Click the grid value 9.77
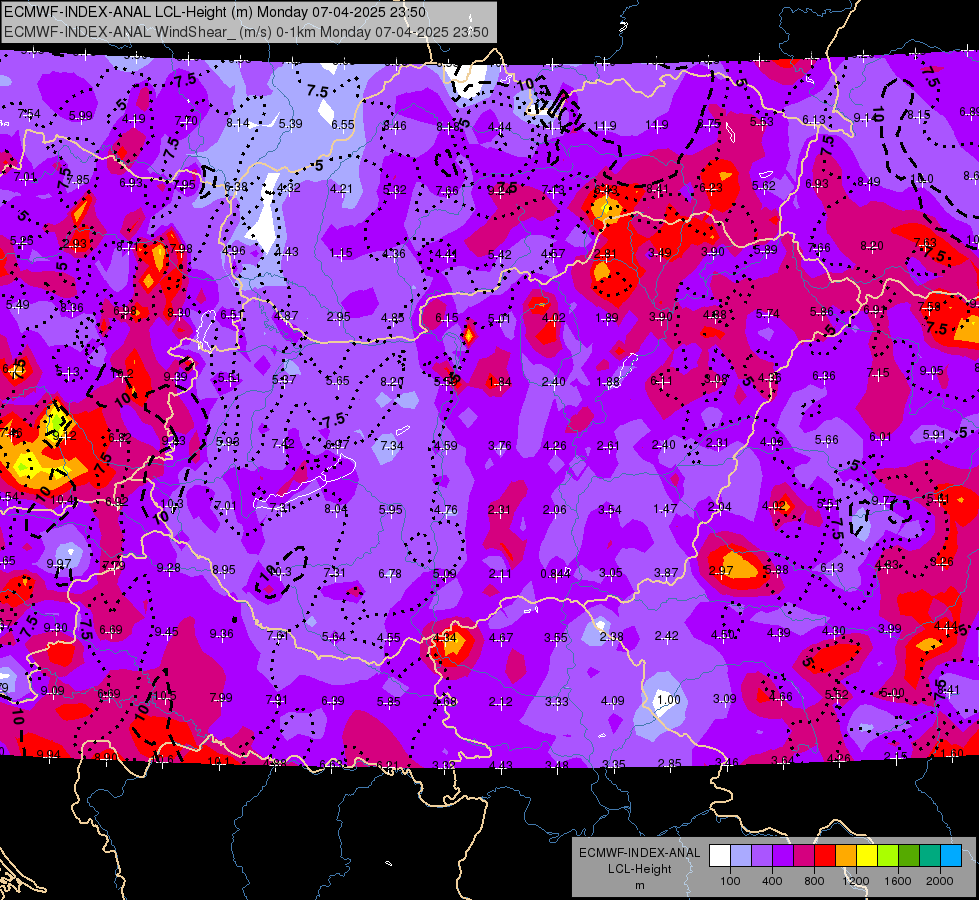Viewport: 979px width, 900px height. [x=883, y=500]
